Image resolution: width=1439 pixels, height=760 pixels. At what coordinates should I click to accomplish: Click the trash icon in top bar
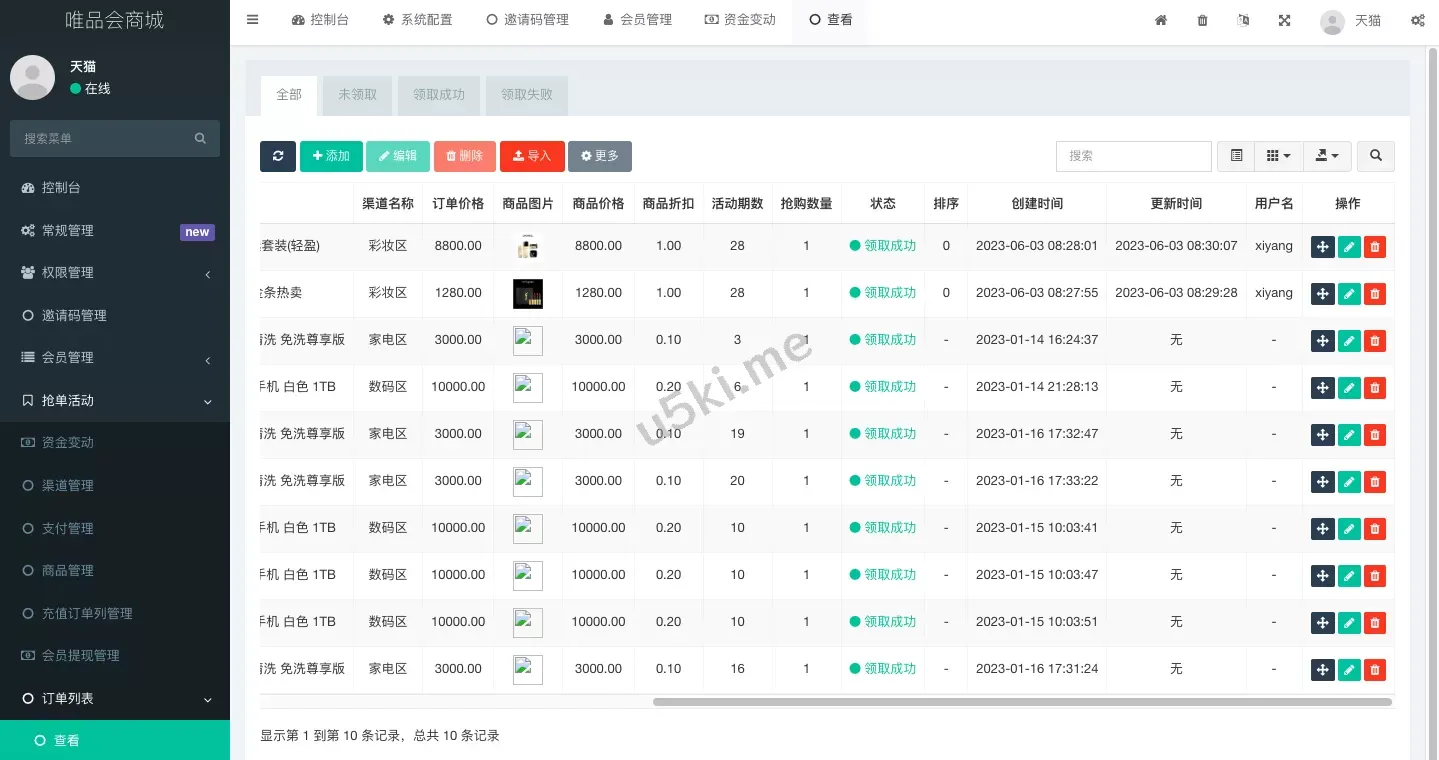(1202, 20)
